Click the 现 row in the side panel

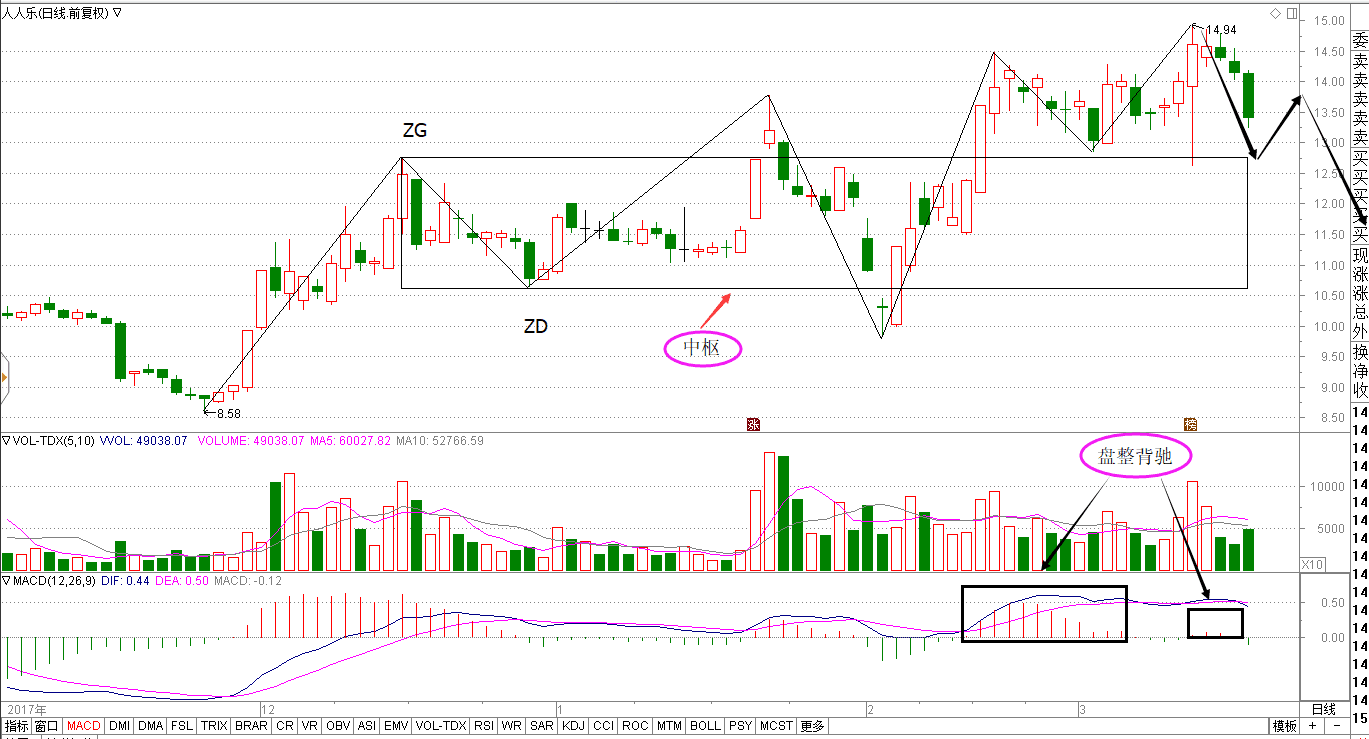click(1360, 257)
